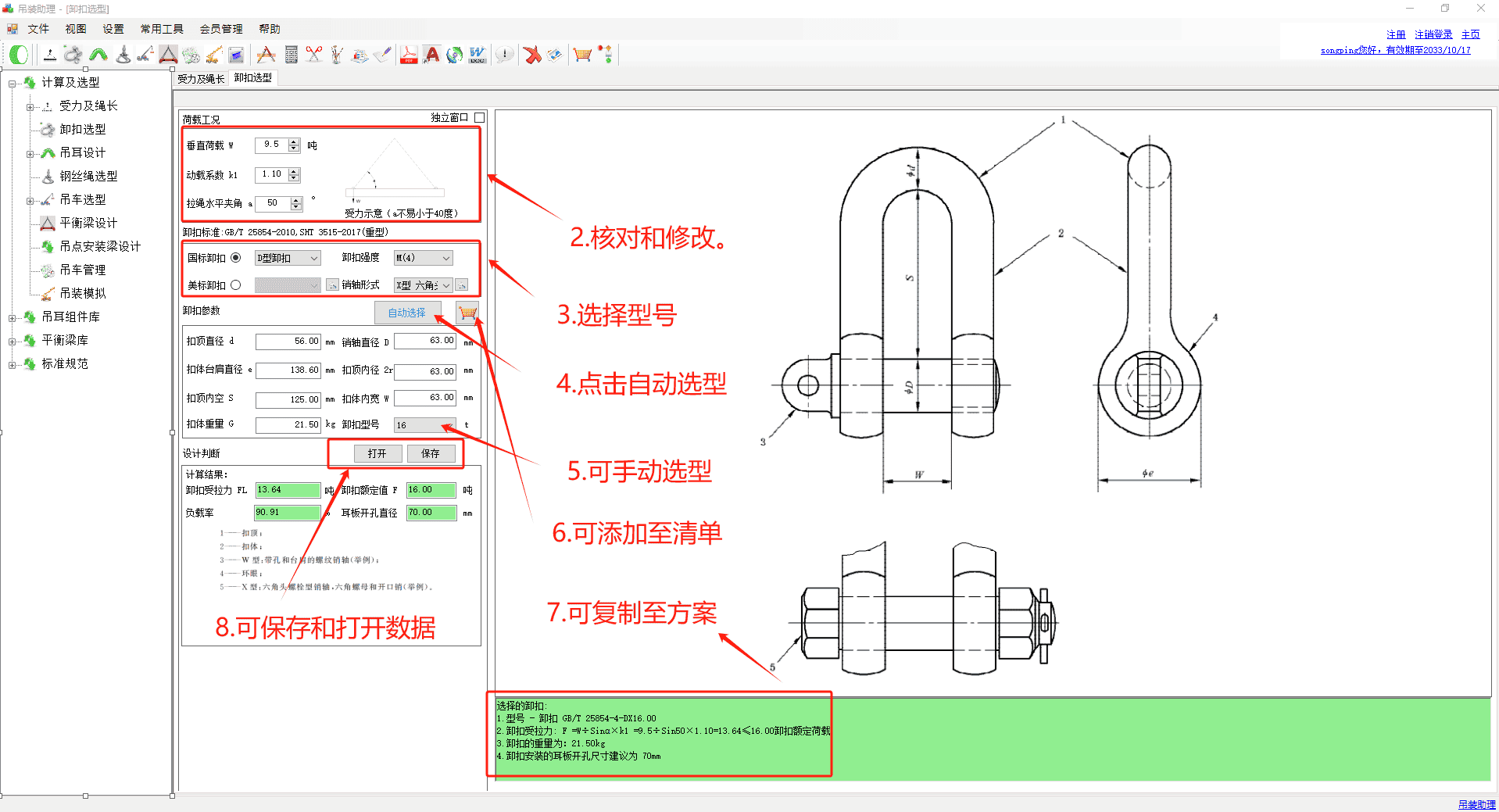The width and height of the screenshot is (1499, 812).
Task: Add shackle to list via cart button
Action: point(467,313)
